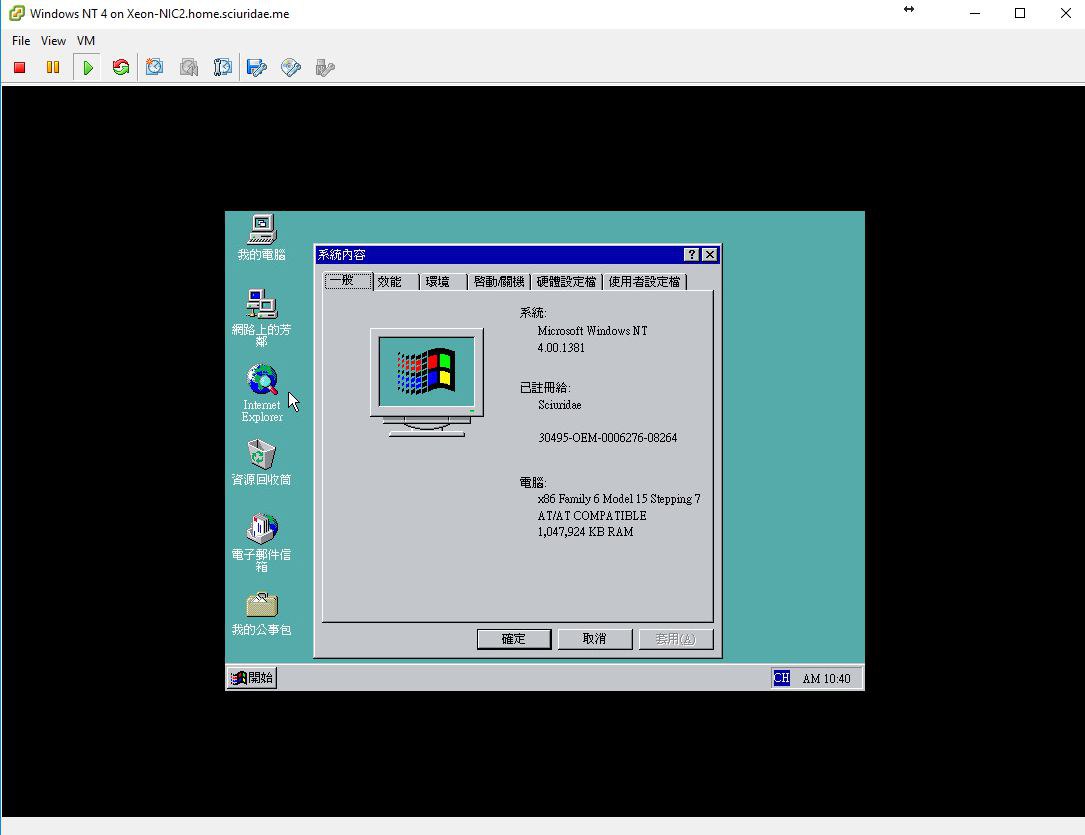Maximize the VM console window
This screenshot has height=835, width=1085.
tap(1020, 13)
